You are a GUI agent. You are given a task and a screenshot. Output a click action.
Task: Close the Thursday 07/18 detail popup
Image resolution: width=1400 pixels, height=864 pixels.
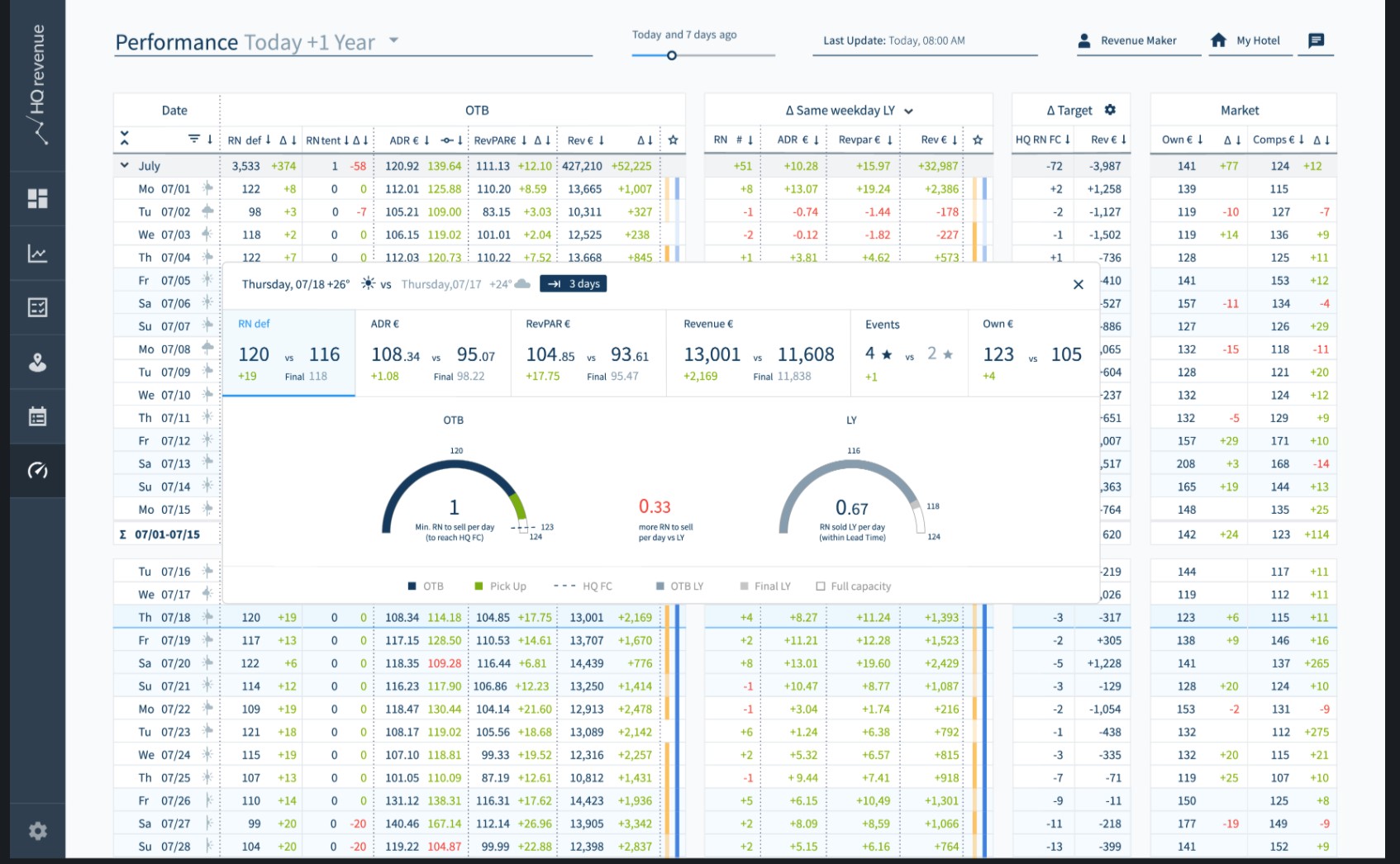[x=1078, y=284]
